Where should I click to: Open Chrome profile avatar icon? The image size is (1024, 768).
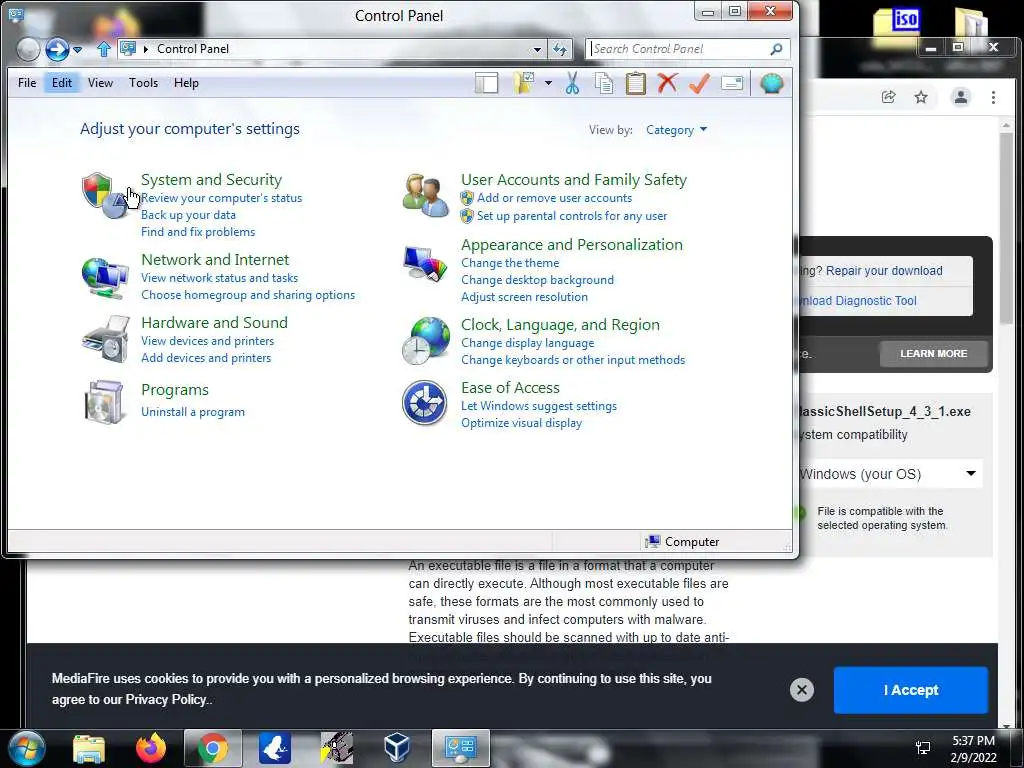pyautogui.click(x=961, y=97)
